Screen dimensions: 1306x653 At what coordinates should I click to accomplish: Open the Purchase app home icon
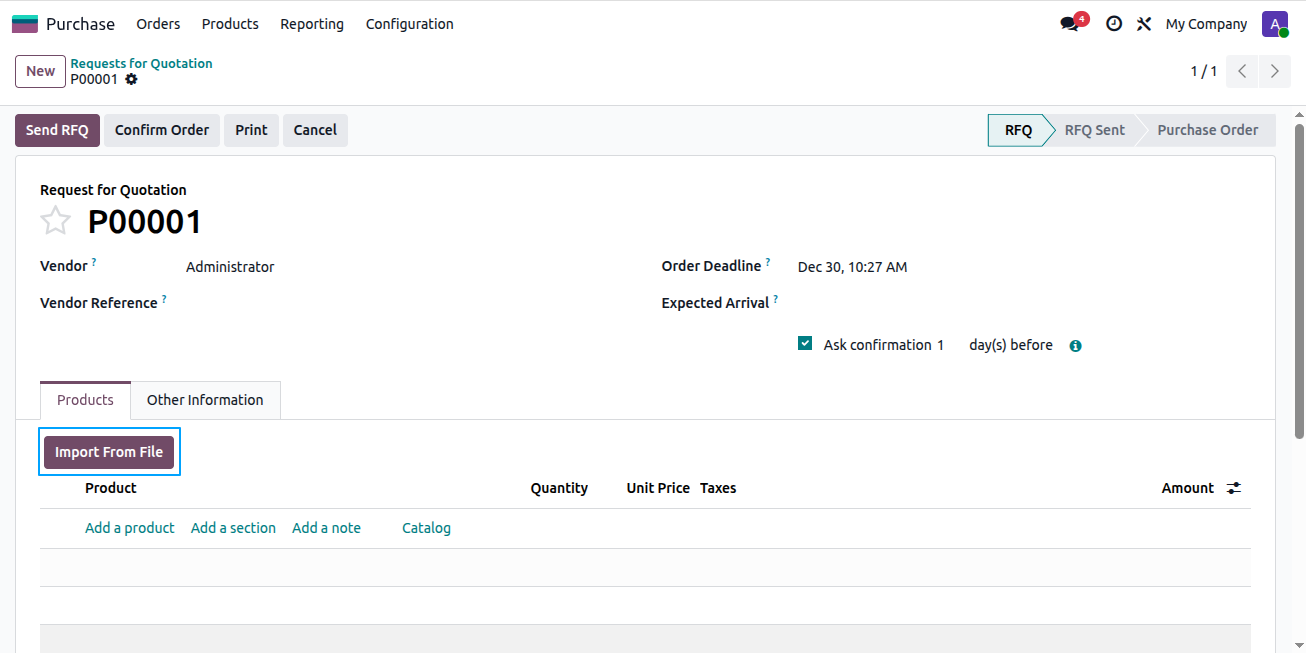coord(25,24)
